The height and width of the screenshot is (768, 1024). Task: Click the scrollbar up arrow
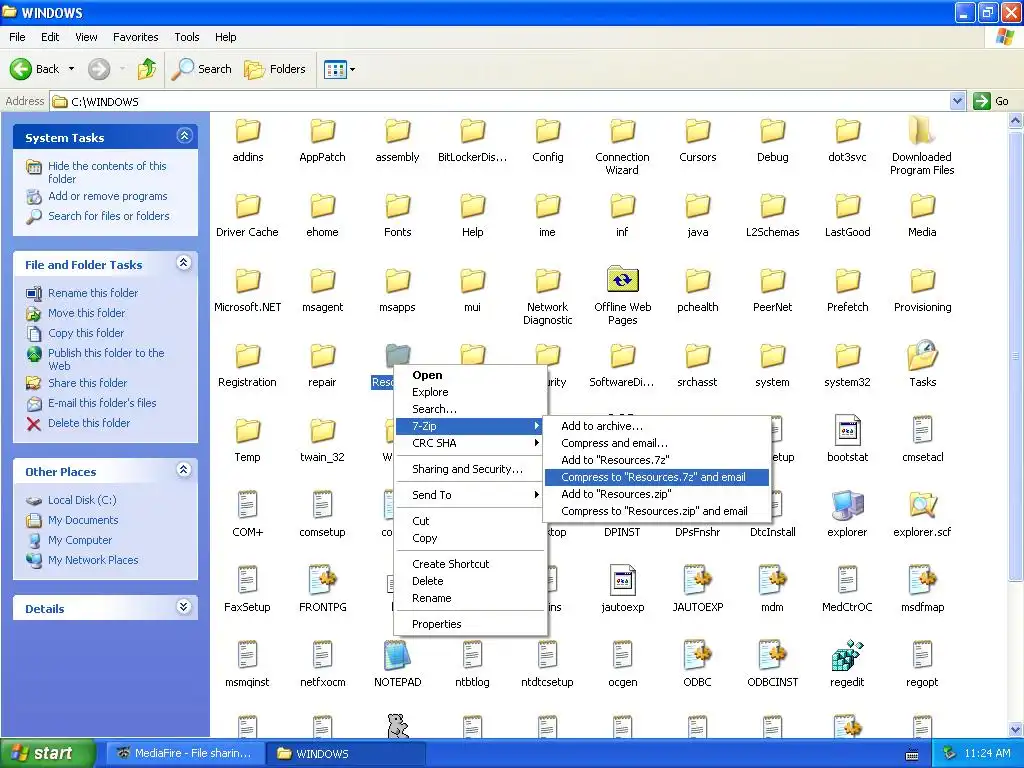[x=1016, y=120]
